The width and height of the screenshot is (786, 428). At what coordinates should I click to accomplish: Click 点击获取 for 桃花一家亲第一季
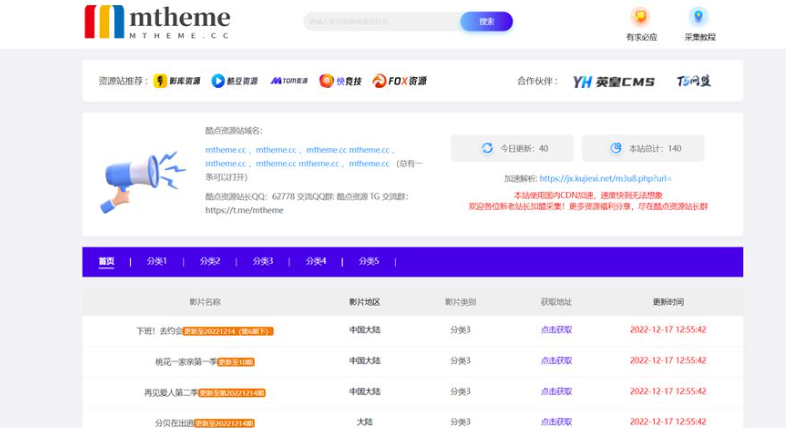(556, 360)
